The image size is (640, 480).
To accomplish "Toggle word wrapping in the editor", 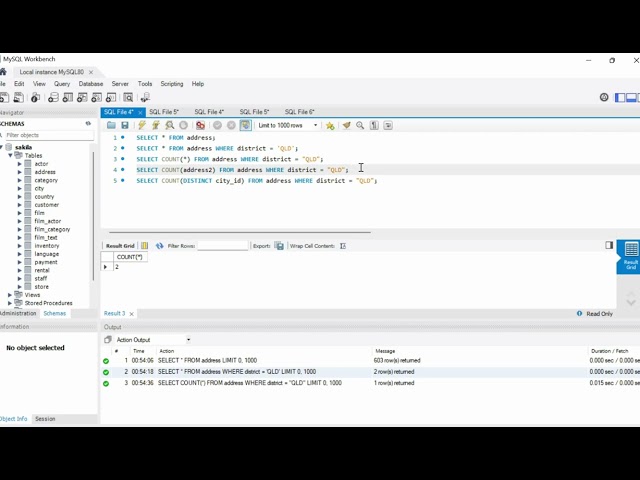I will [388, 125].
